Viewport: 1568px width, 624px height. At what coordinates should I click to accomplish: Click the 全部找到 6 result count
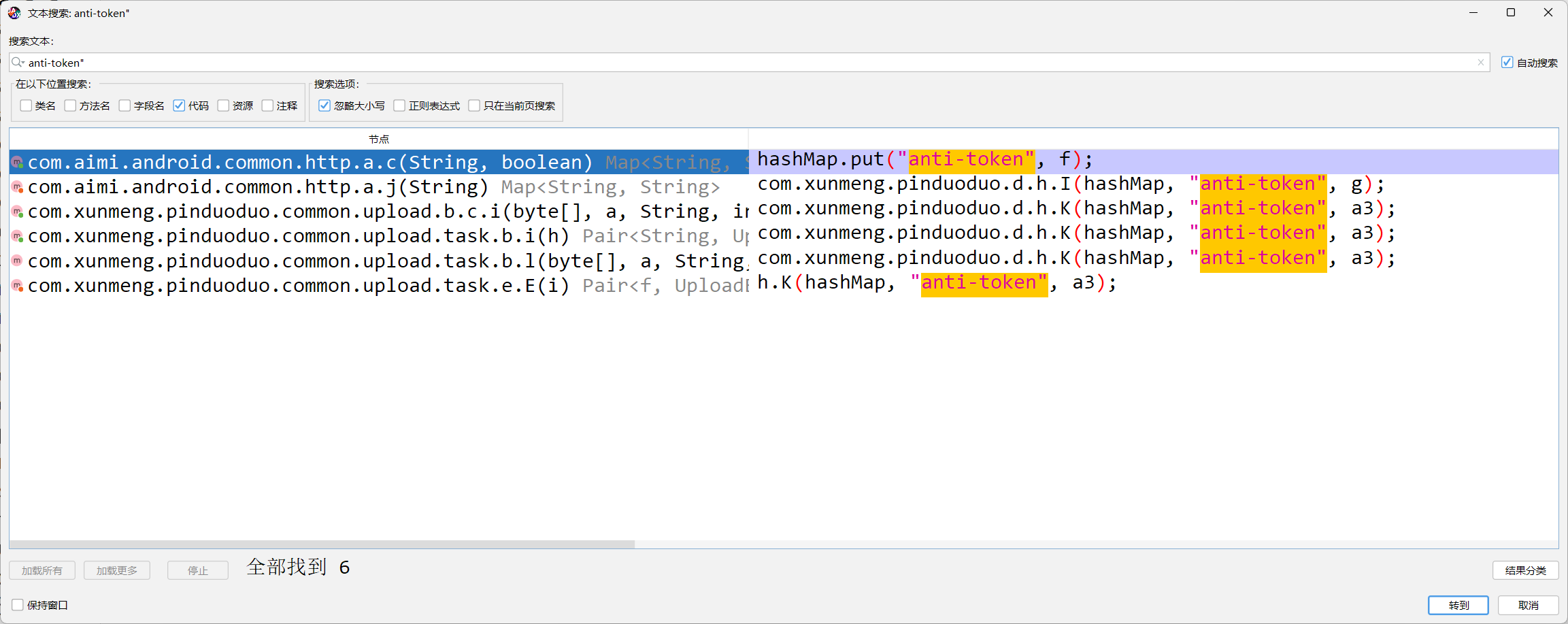[298, 567]
